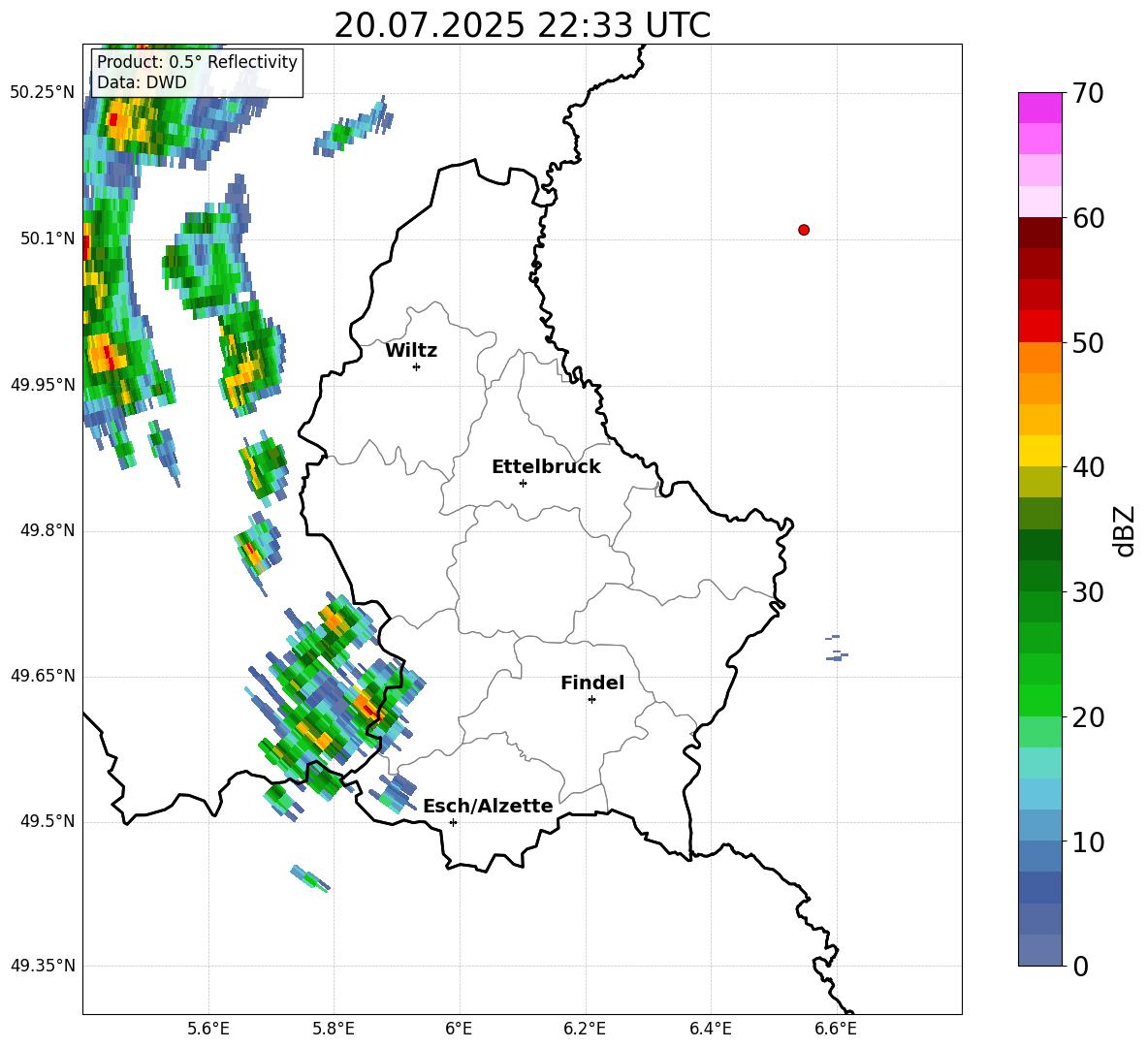Screen dimensions: 1148x1048
Task: Click the small radar echo near 6.6°E
Action: (836, 650)
